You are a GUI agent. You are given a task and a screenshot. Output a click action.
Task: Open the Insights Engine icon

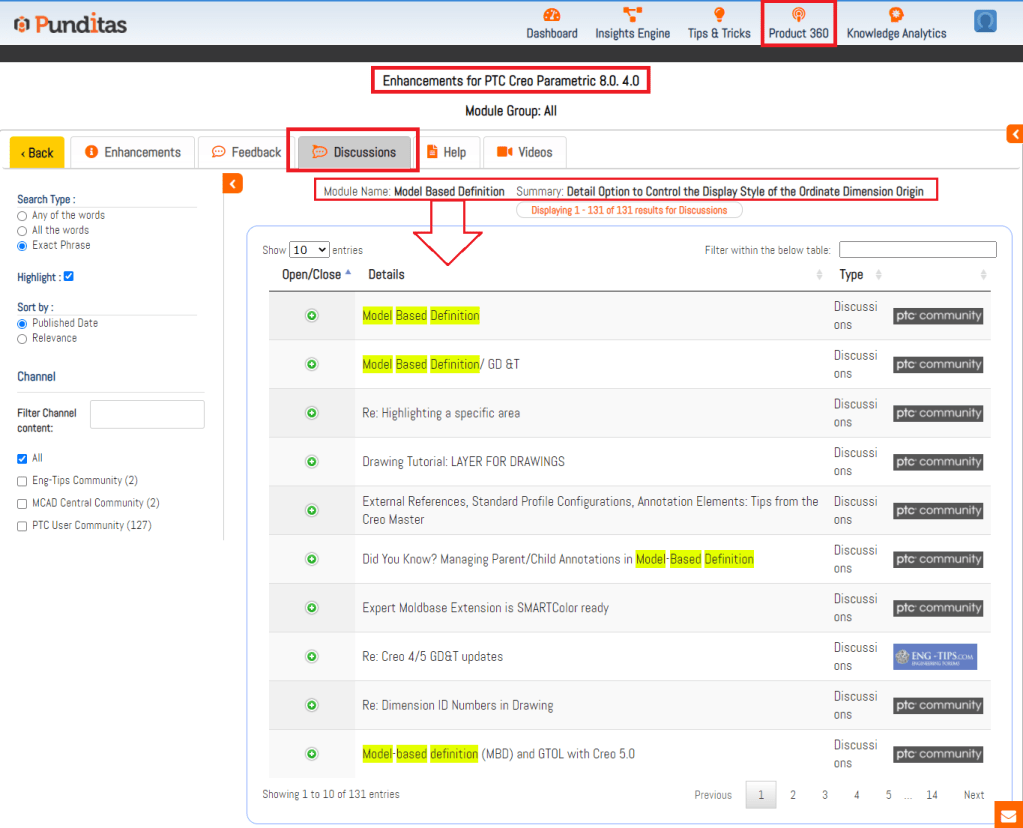coord(632,15)
